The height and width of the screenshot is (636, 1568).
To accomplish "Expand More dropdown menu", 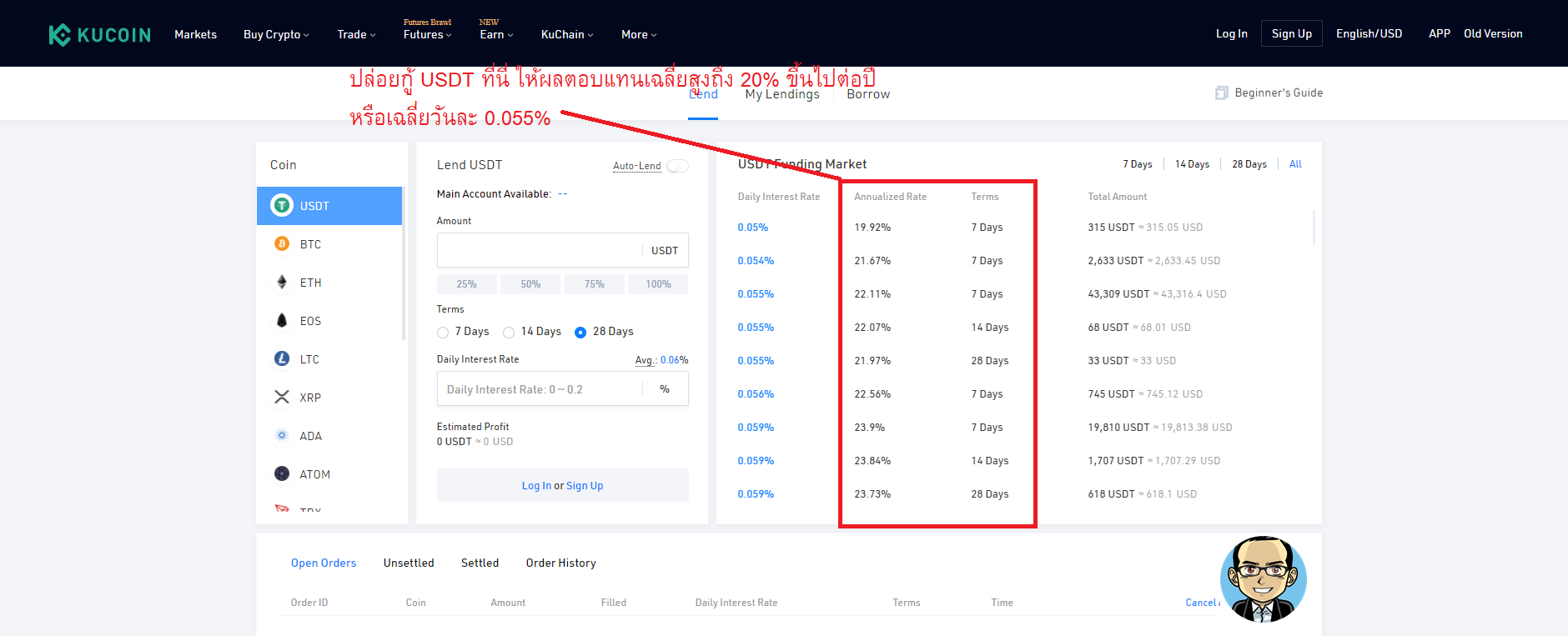I will [x=639, y=34].
